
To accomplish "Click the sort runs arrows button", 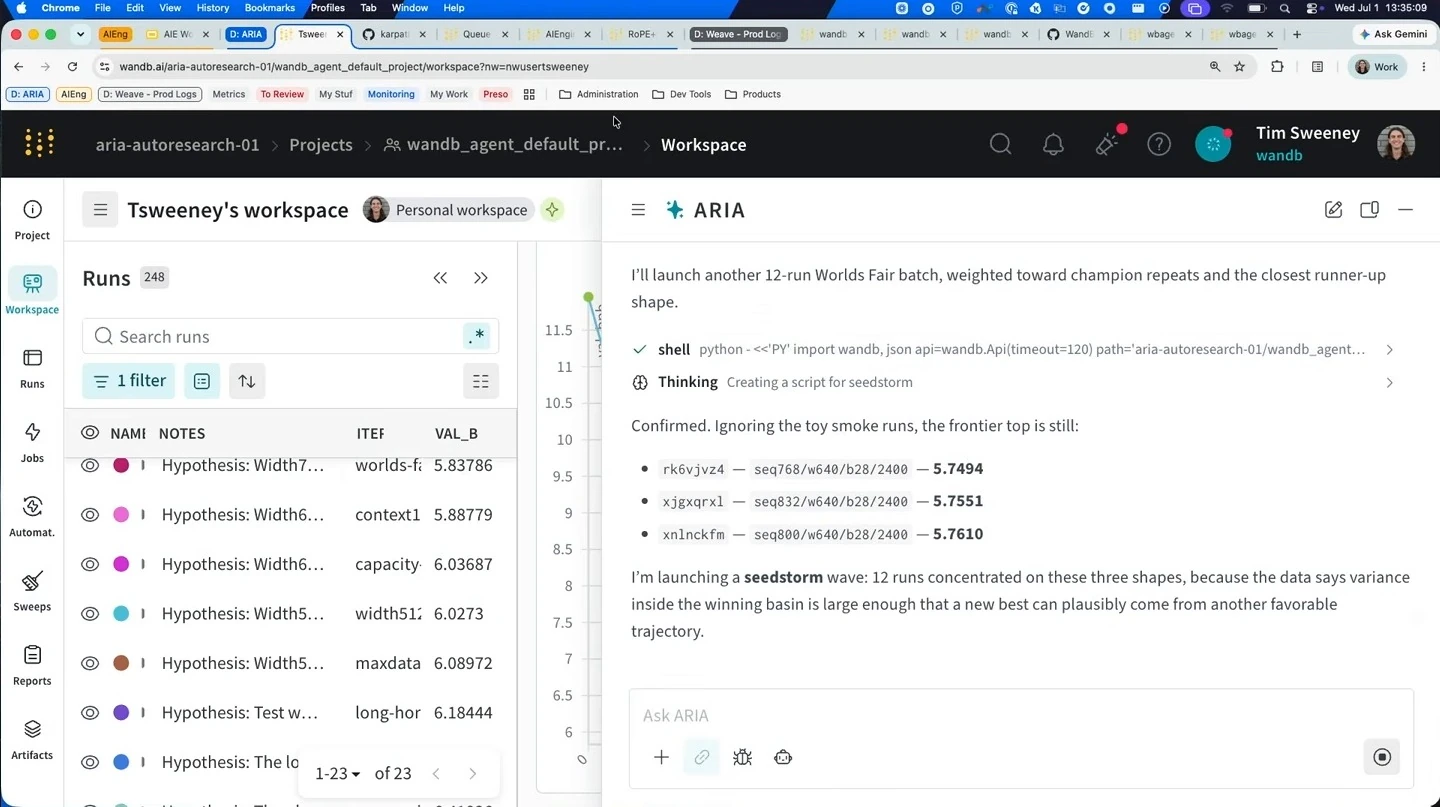I will [247, 381].
